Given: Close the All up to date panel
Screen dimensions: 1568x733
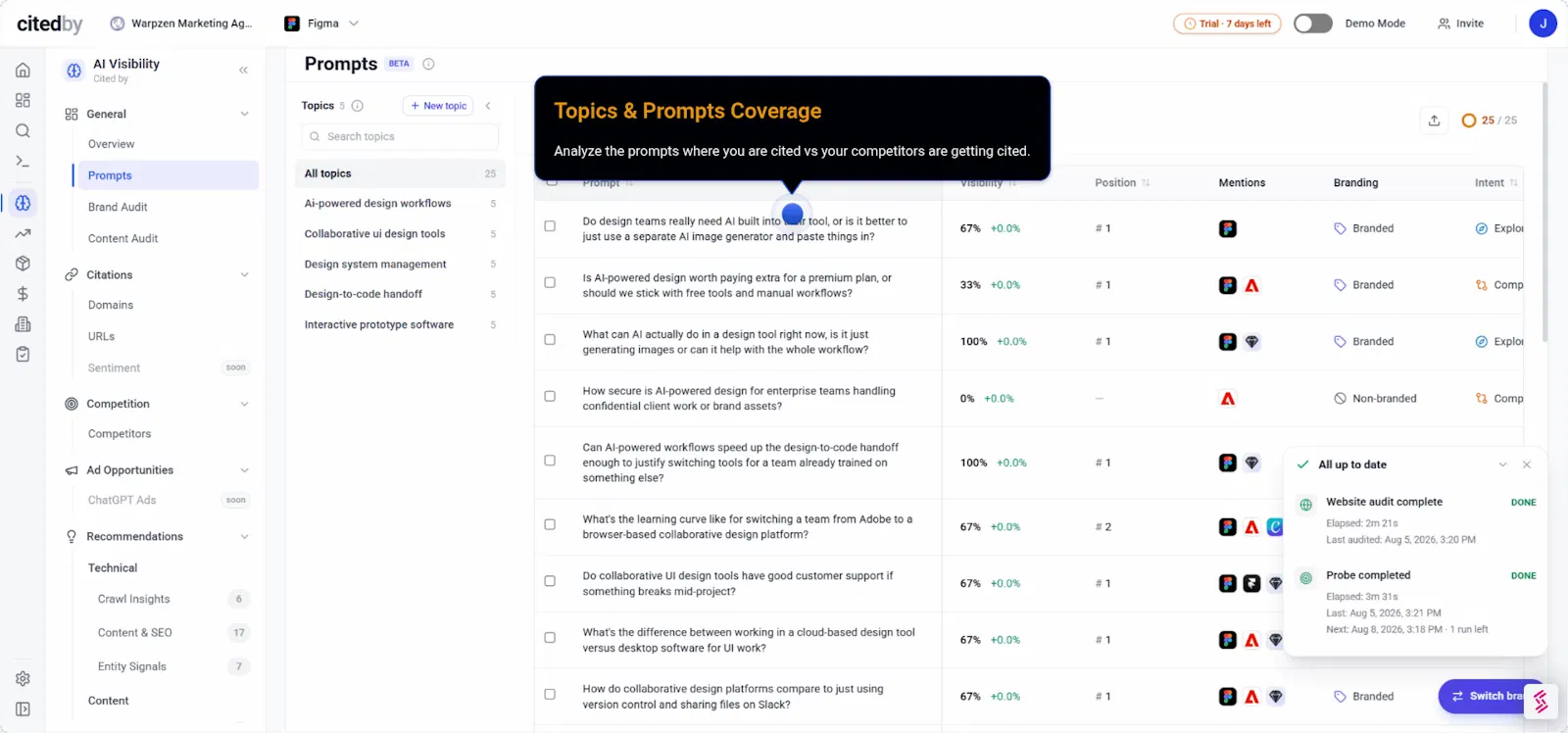Looking at the screenshot, I should [1527, 464].
